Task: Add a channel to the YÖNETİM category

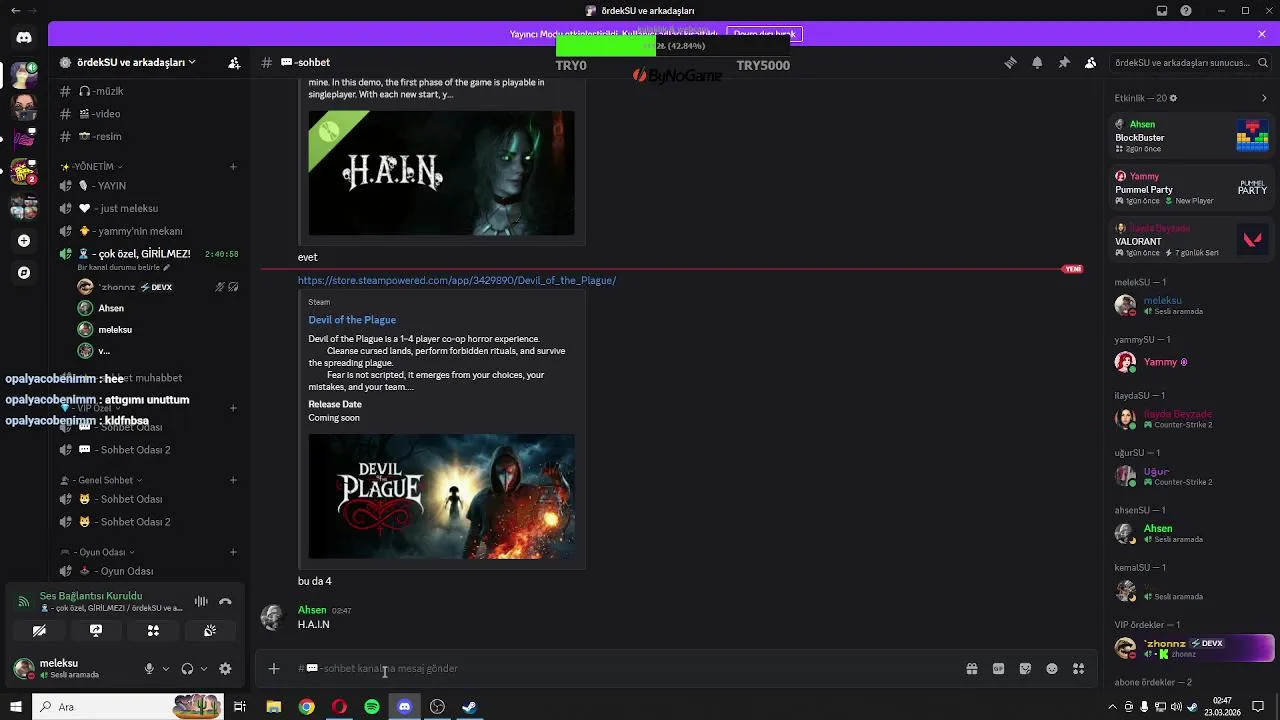Action: pyautogui.click(x=233, y=166)
